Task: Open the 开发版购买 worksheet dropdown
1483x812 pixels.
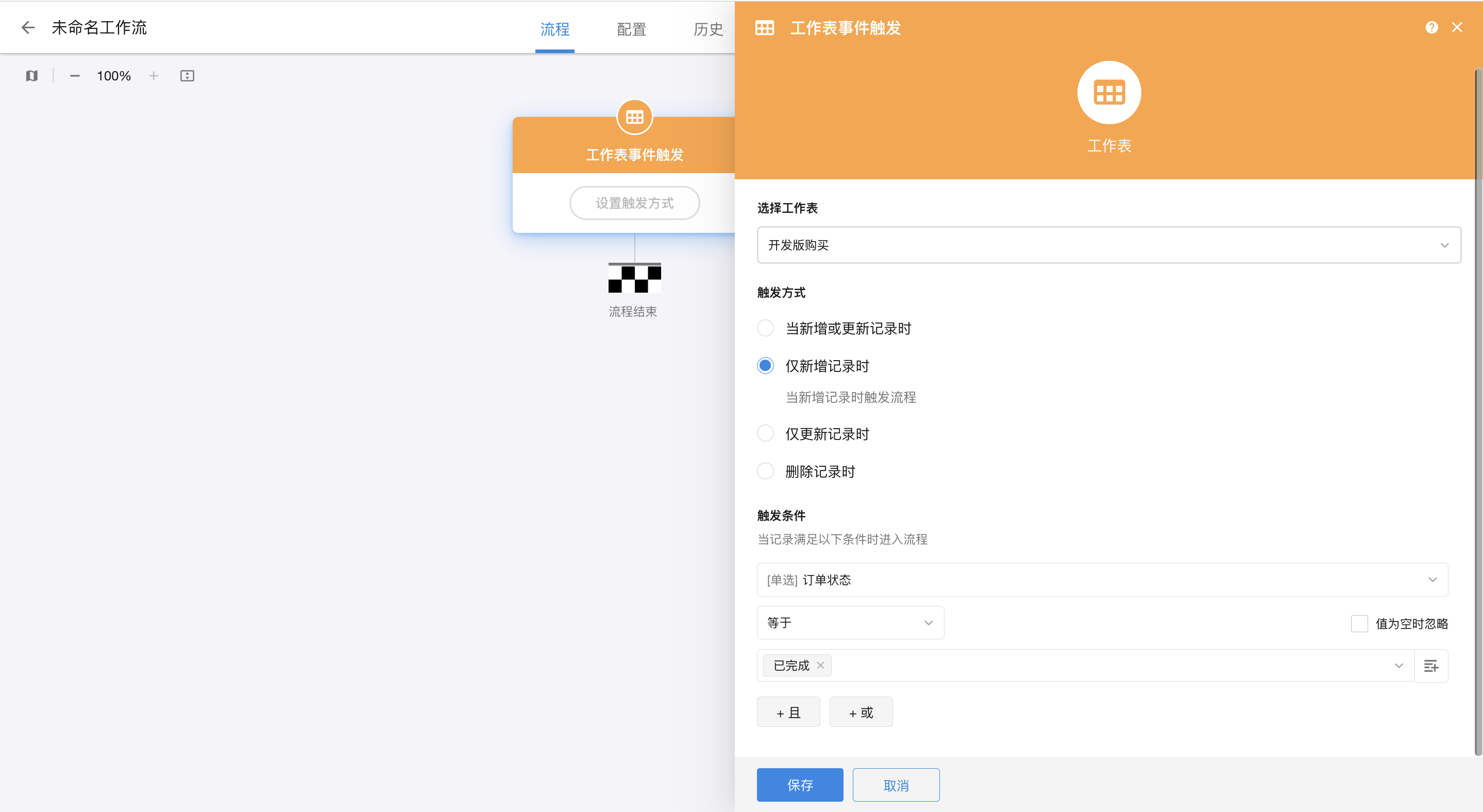Action: tap(1108, 245)
